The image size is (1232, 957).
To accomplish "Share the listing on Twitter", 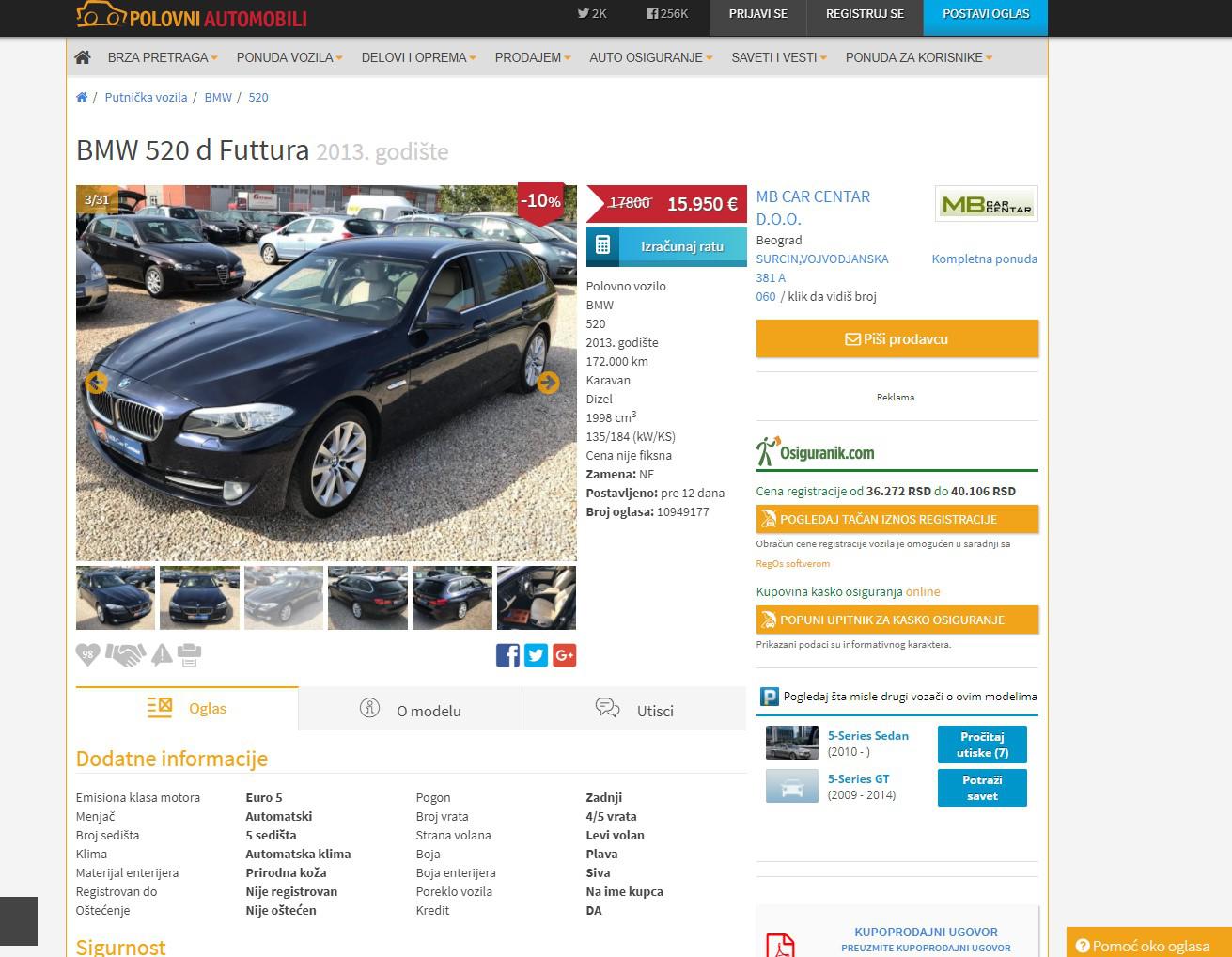I will (536, 655).
